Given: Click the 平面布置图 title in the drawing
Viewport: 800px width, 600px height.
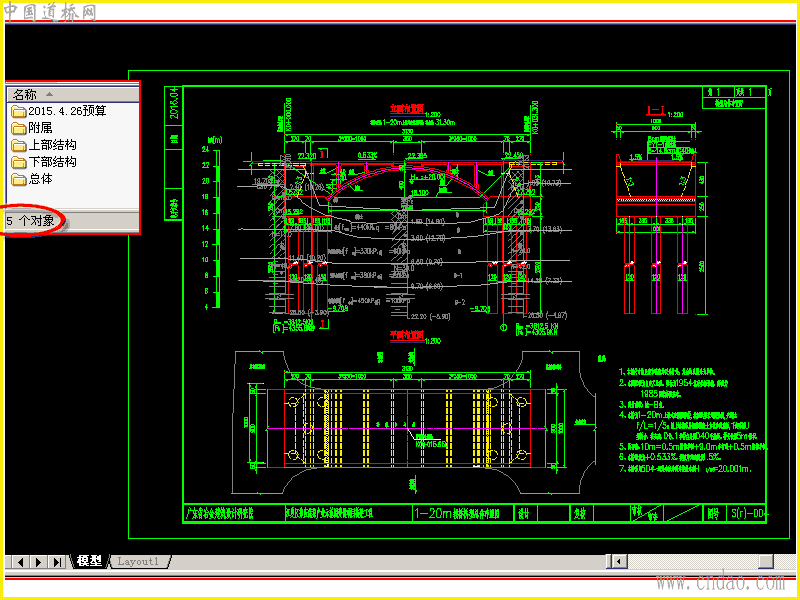Looking at the screenshot, I should coord(407,334).
